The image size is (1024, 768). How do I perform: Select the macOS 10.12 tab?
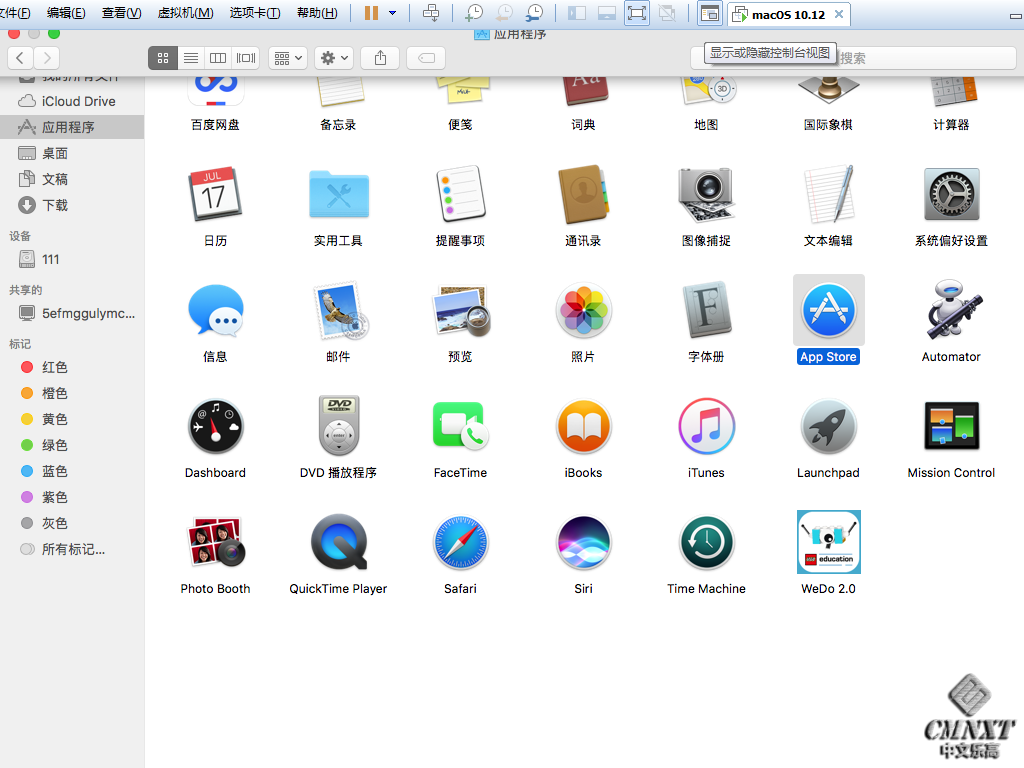(789, 13)
